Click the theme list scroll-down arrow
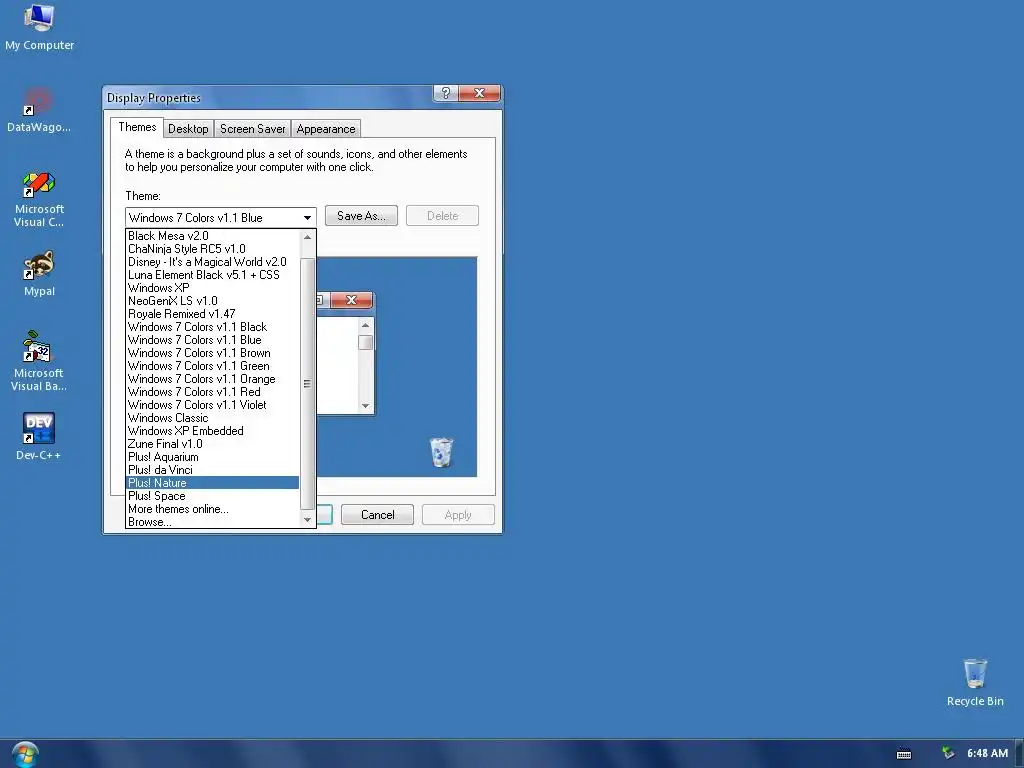This screenshot has width=1024, height=768. tap(308, 520)
